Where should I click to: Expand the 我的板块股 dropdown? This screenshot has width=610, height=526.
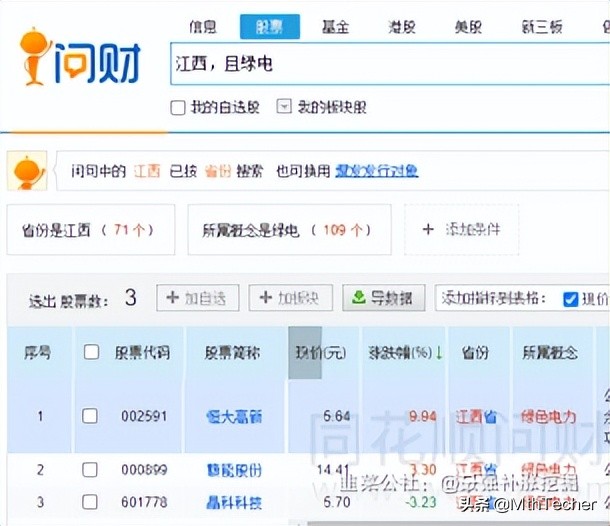(284, 106)
